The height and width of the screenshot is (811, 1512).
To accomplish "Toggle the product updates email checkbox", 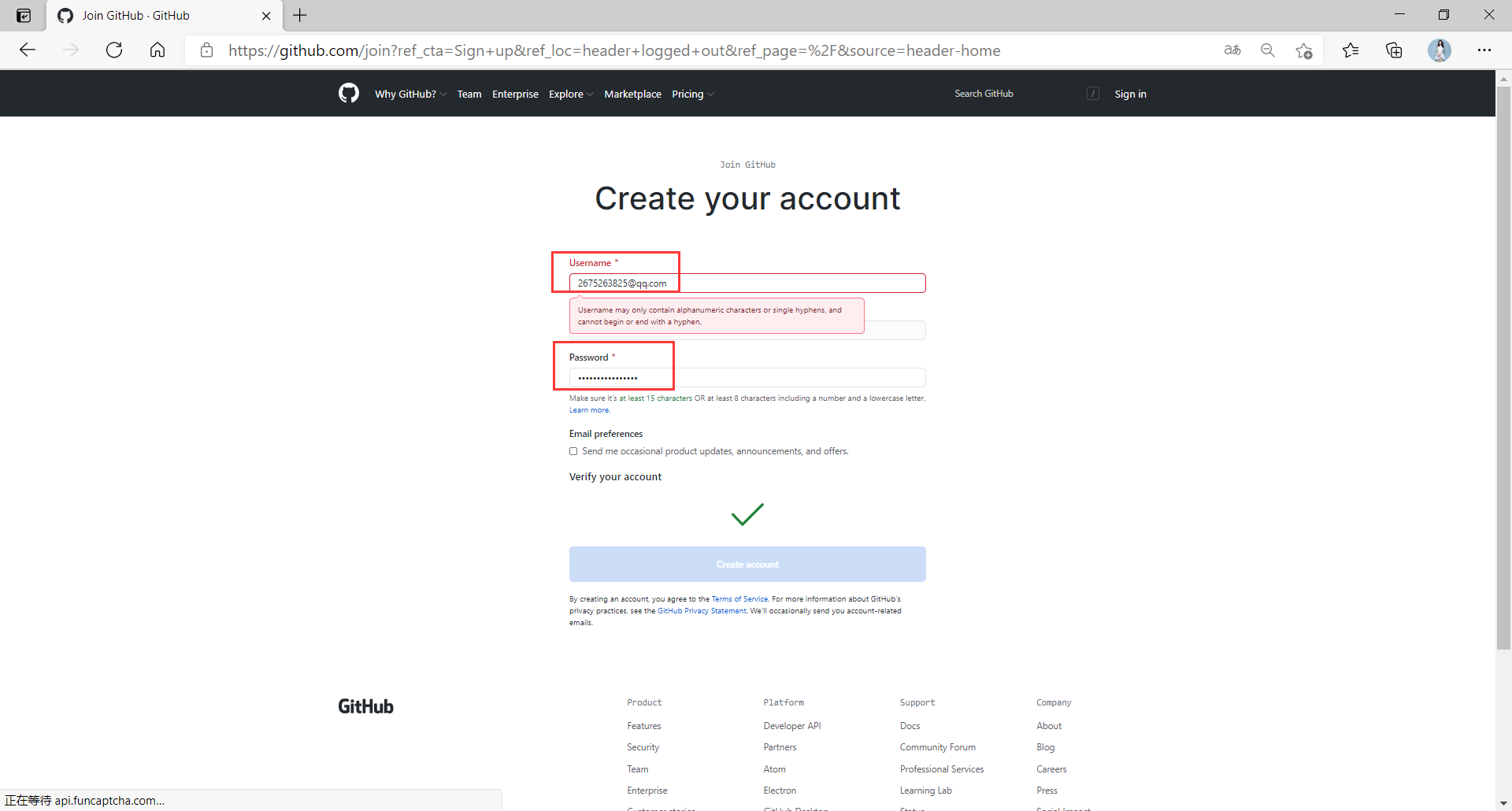I will pos(573,451).
